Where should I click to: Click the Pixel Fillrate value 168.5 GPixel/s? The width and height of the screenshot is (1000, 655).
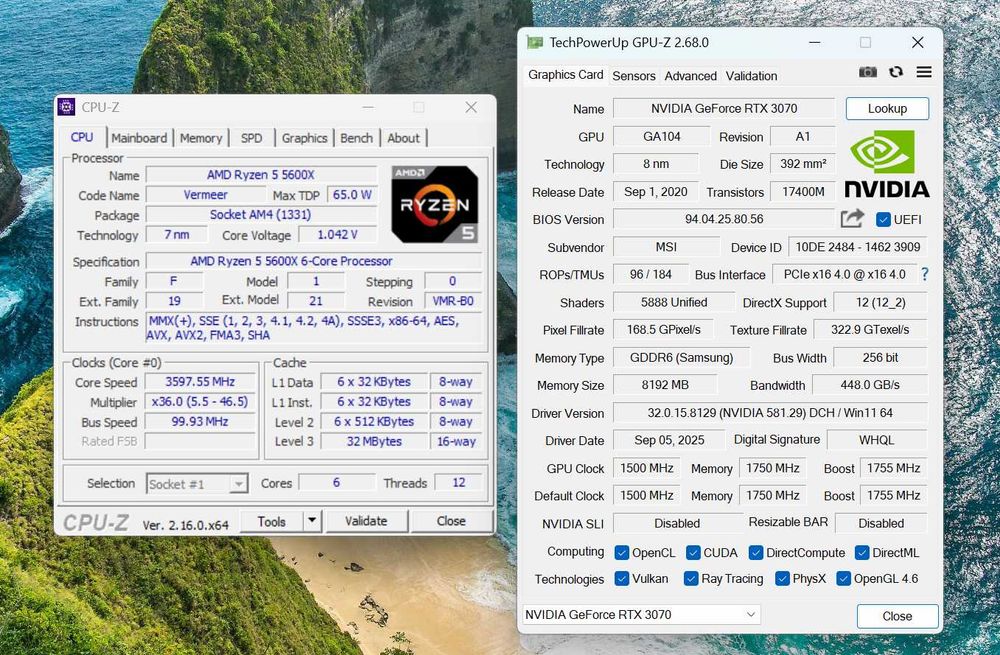tap(663, 330)
